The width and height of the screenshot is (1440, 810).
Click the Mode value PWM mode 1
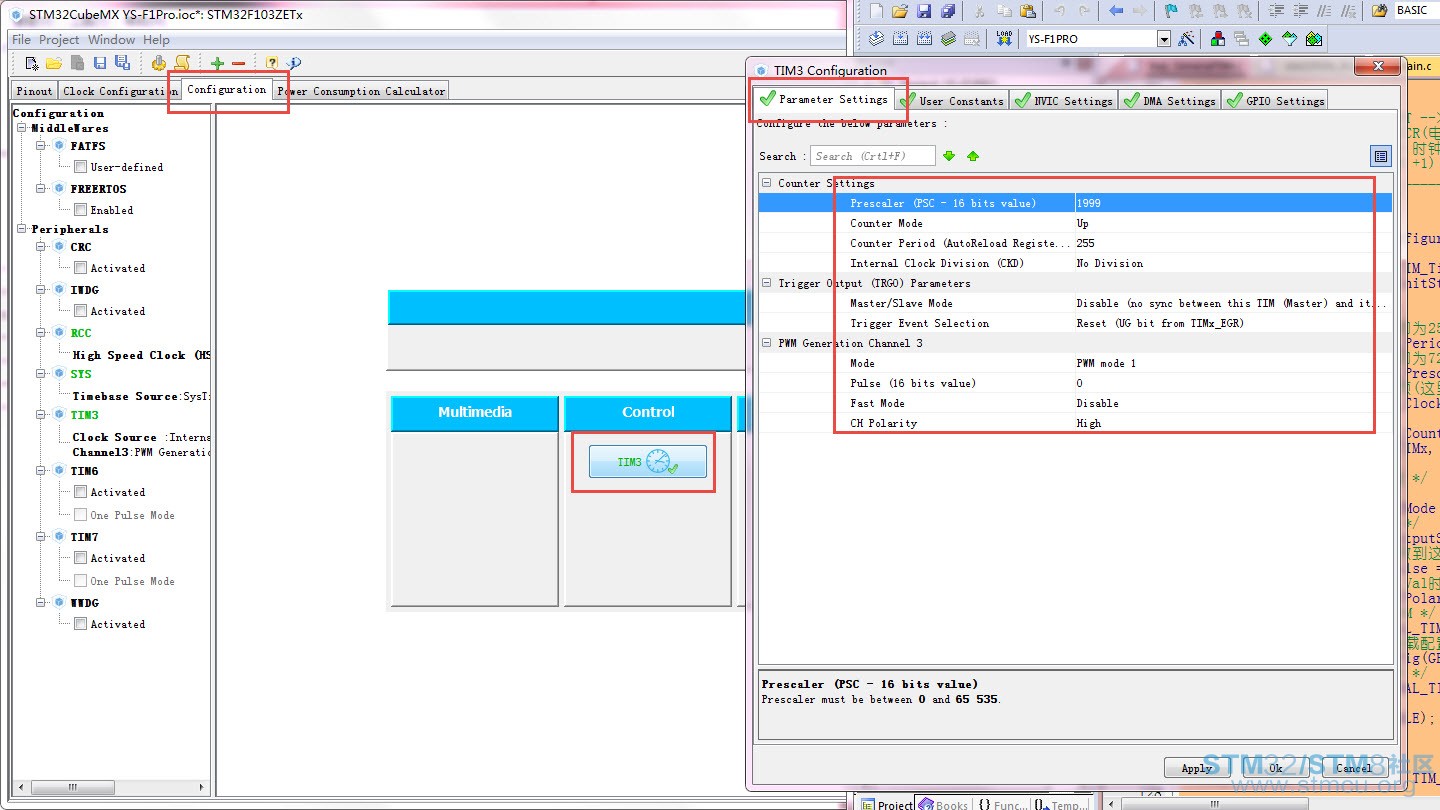[x=1106, y=363]
